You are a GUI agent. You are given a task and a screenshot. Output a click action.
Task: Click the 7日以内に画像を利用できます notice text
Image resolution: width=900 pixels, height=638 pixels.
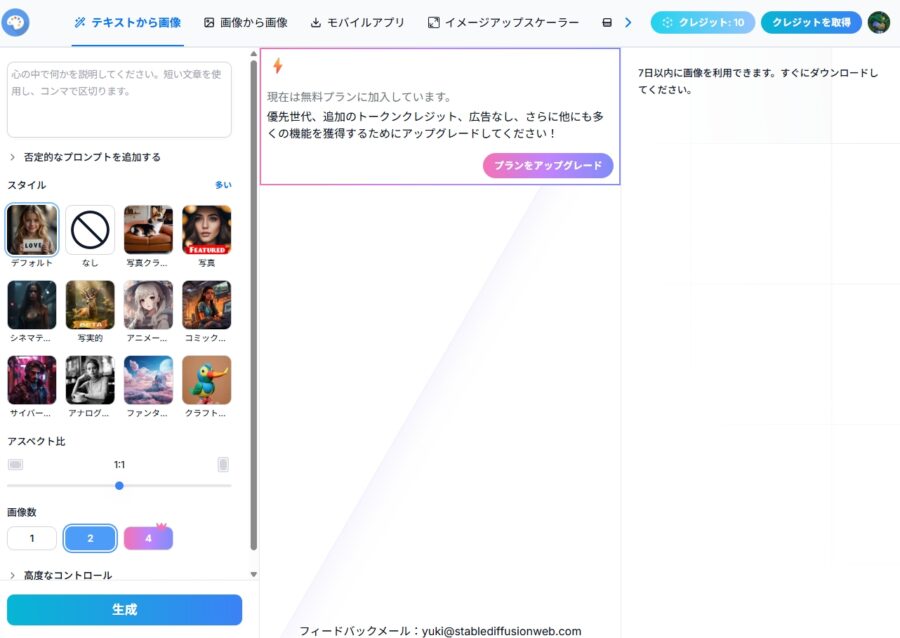point(758,81)
